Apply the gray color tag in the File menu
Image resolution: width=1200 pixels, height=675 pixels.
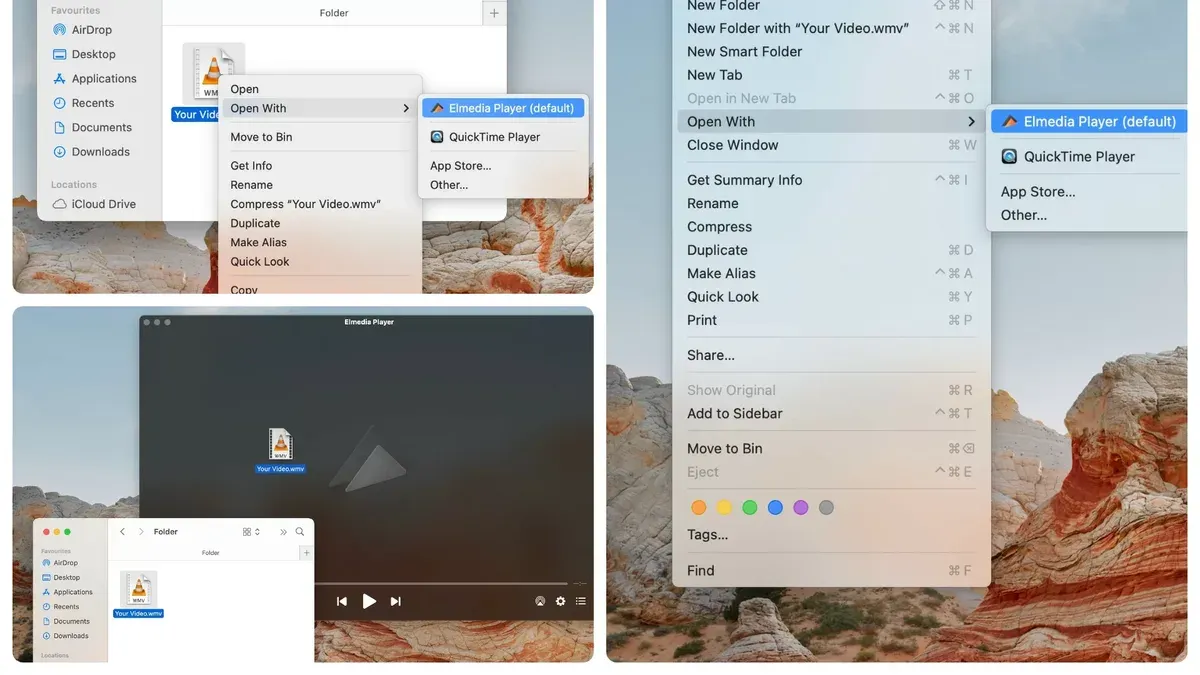(x=826, y=508)
